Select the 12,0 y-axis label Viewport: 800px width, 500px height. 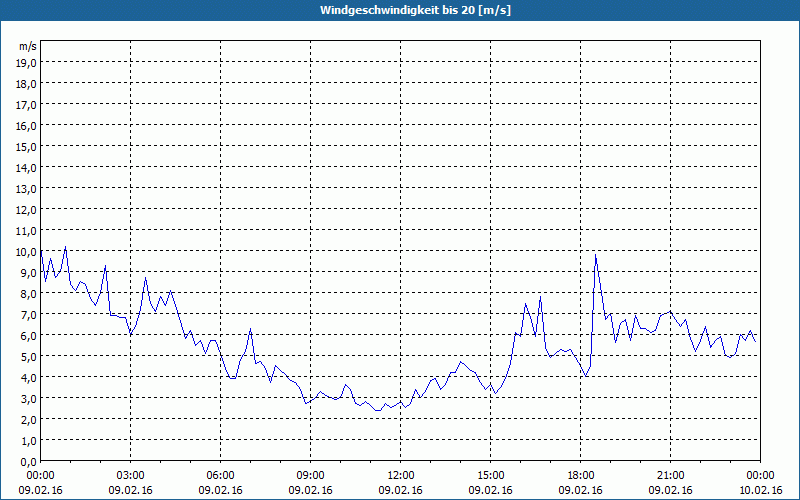26,210
